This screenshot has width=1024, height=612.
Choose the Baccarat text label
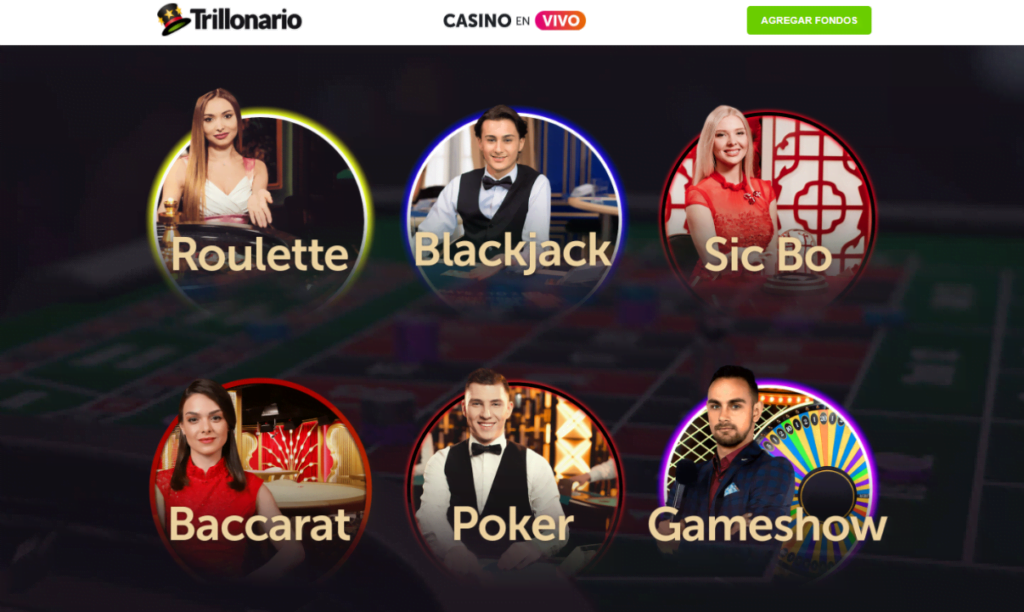260,524
